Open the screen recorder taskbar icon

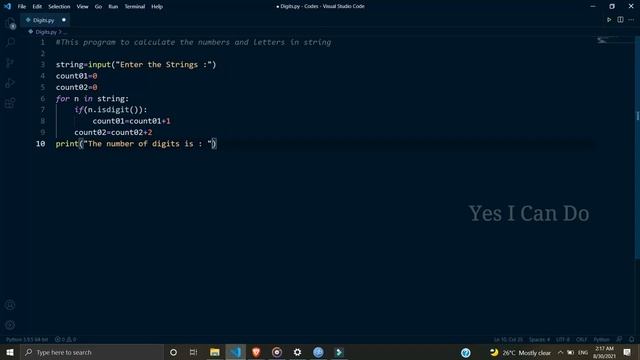pos(277,352)
